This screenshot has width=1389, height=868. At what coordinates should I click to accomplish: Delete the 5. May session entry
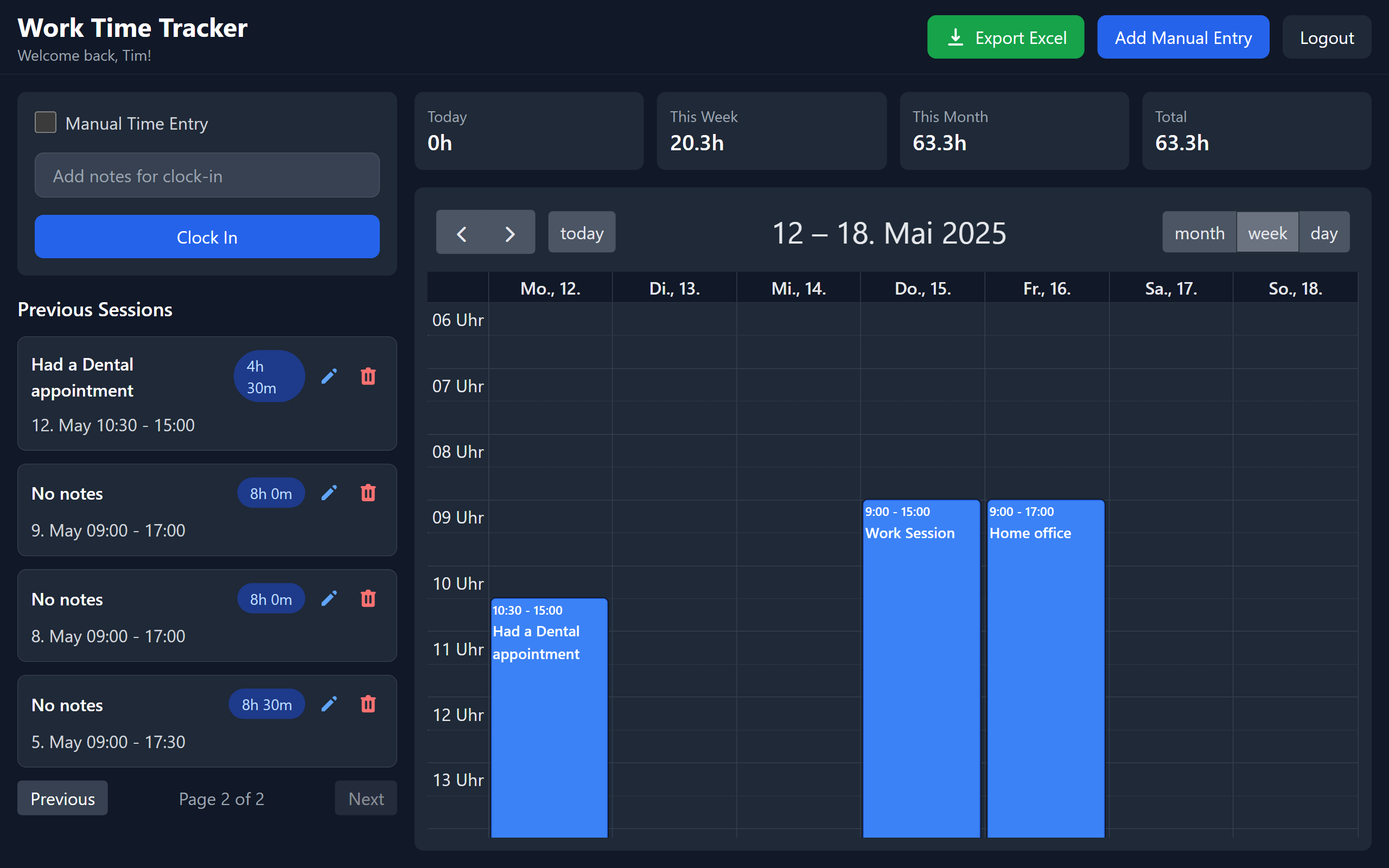tap(368, 704)
